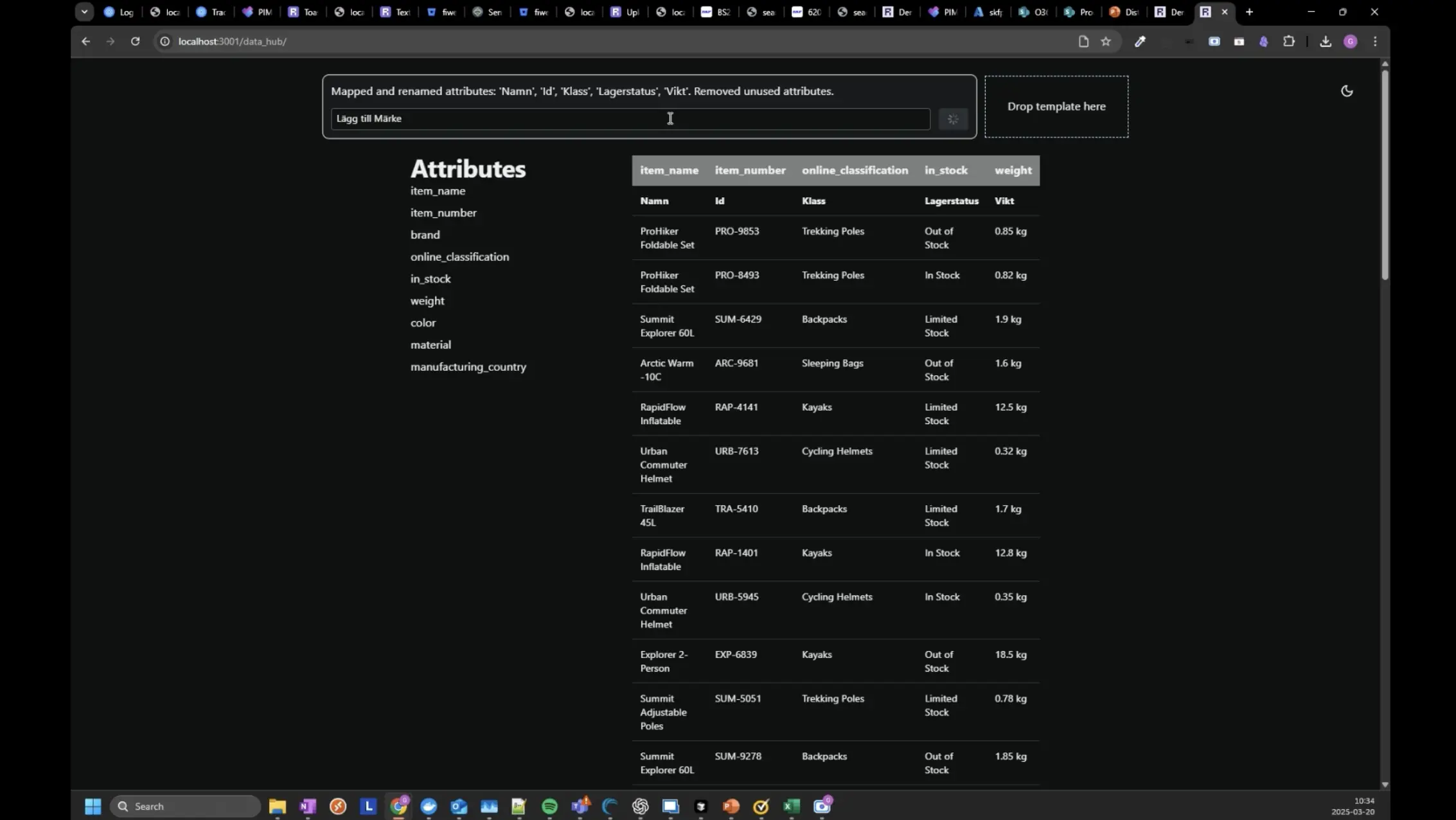Switch to the first Log tab
1456x820 pixels.
(119, 12)
